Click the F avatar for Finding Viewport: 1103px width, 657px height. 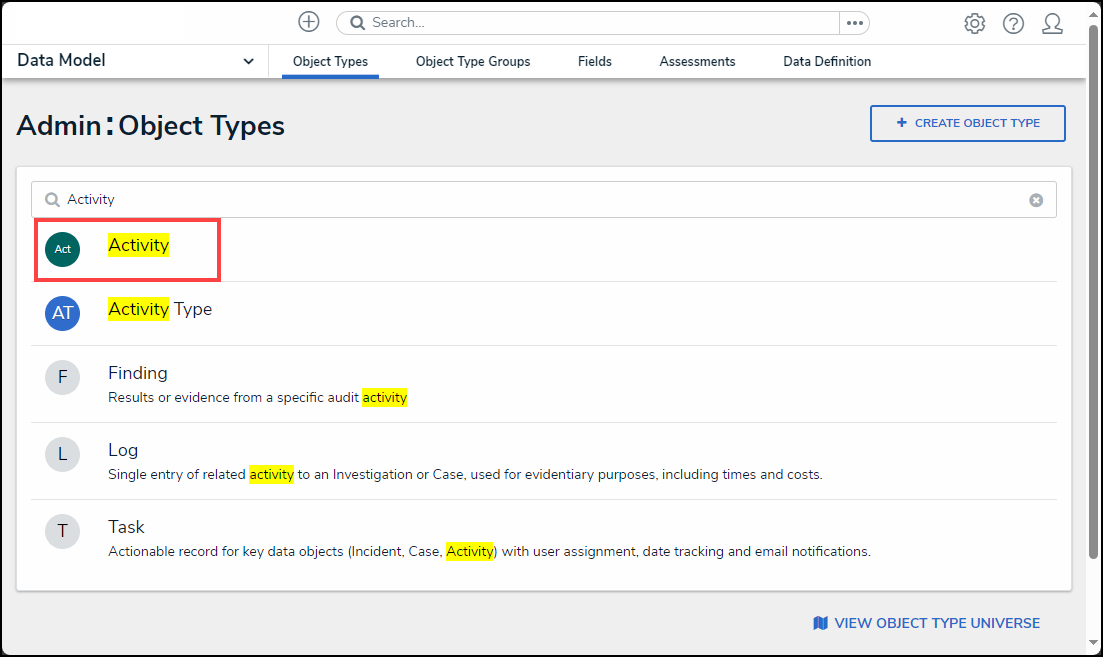tap(62, 377)
